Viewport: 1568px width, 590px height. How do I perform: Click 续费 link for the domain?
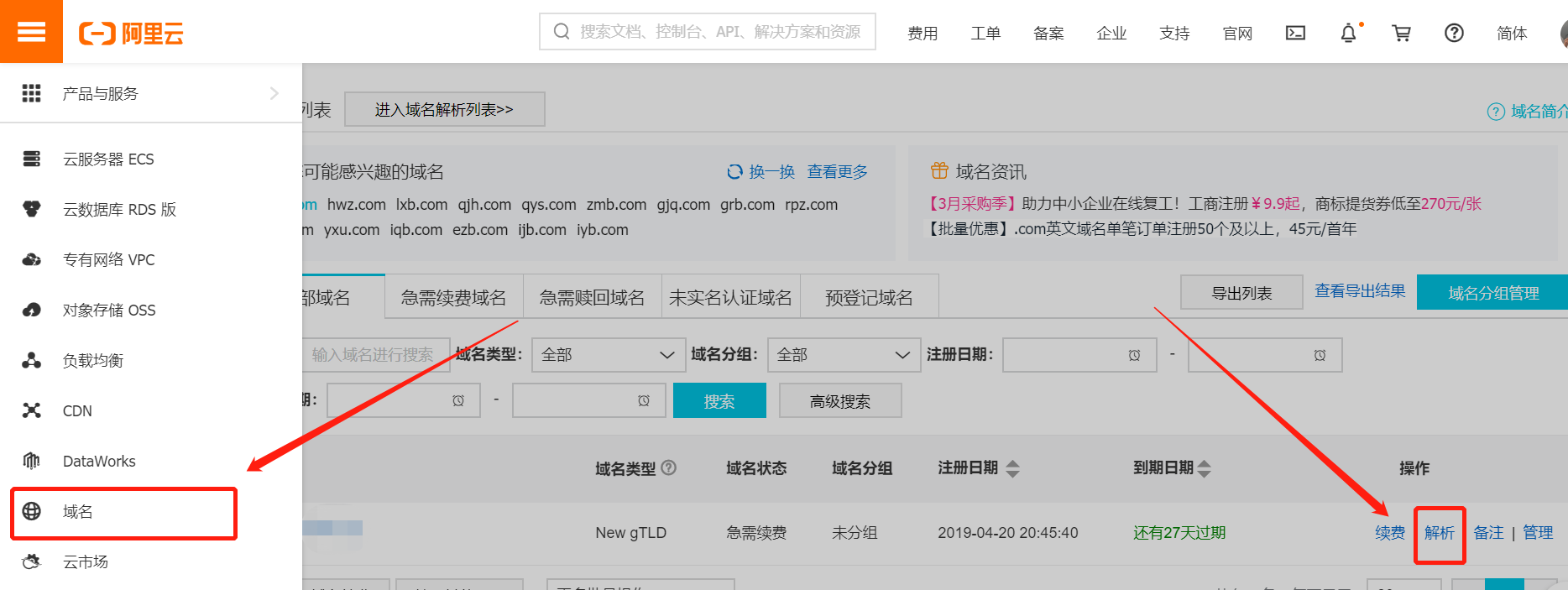[x=1390, y=532]
